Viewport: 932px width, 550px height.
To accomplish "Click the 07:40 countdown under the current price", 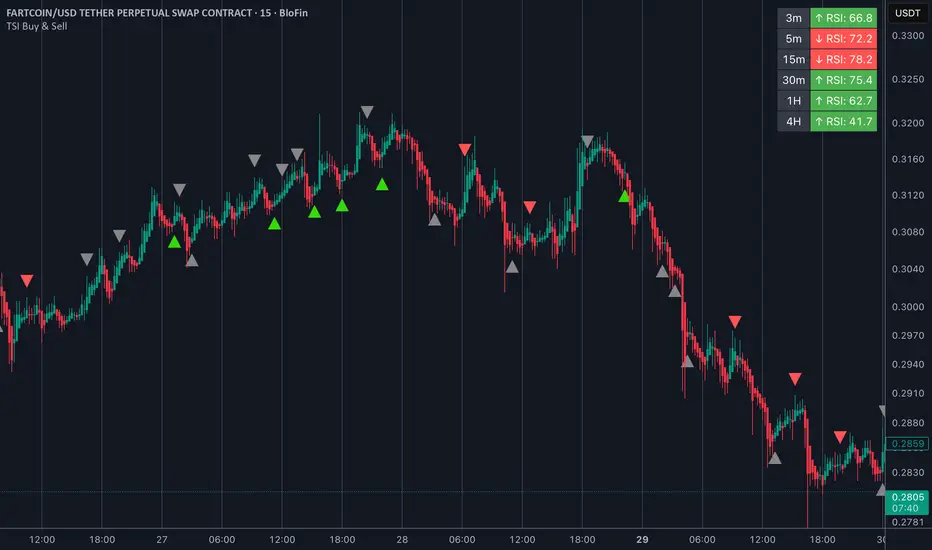I will point(905,508).
